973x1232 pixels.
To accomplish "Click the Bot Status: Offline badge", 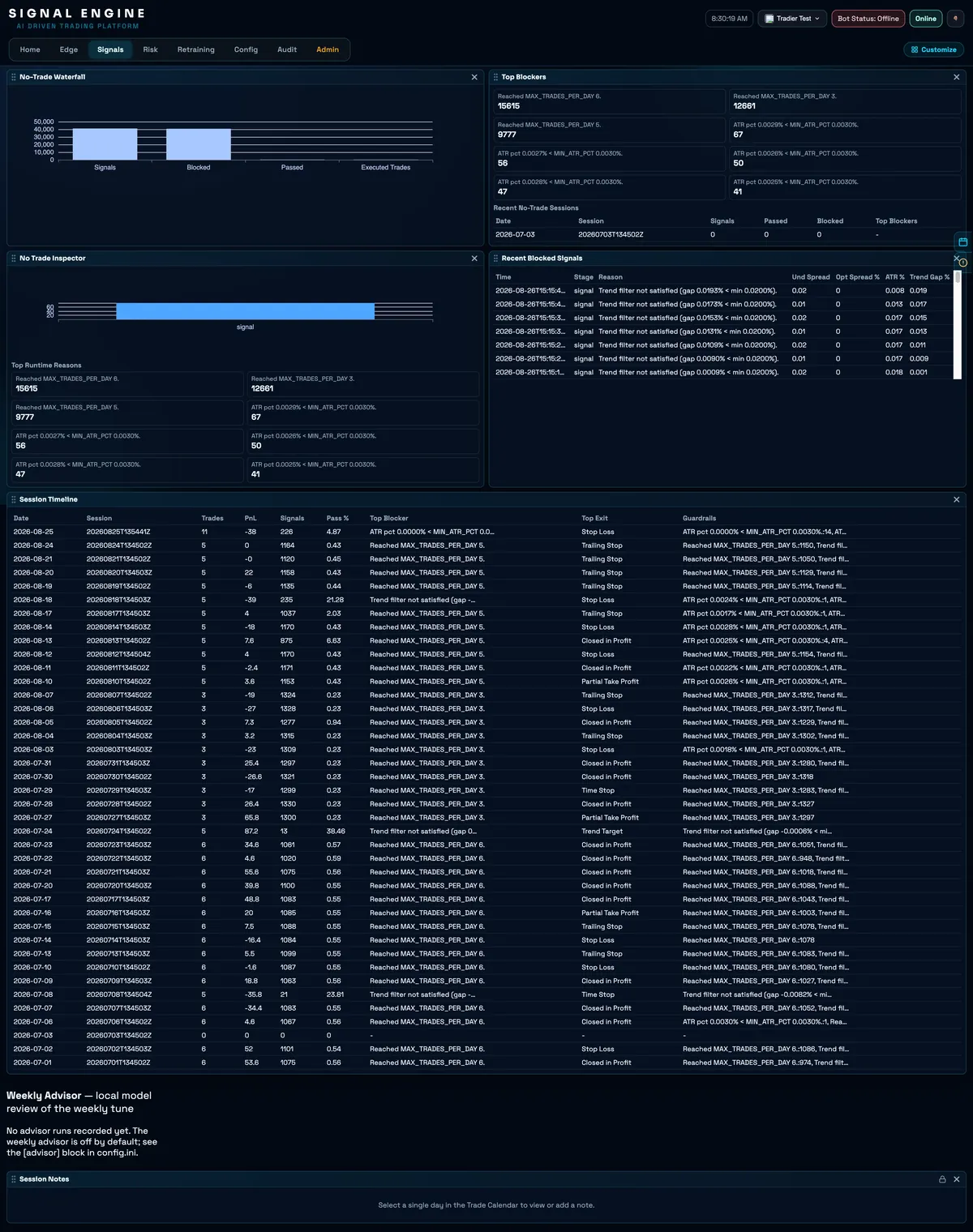I will 868,19.
